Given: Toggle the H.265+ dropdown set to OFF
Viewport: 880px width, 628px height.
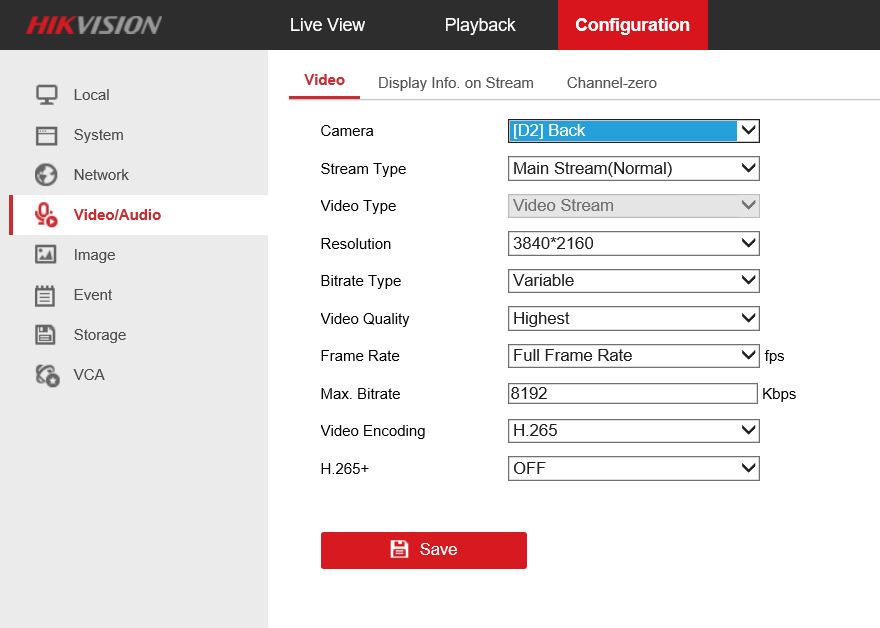Looking at the screenshot, I should (x=633, y=468).
